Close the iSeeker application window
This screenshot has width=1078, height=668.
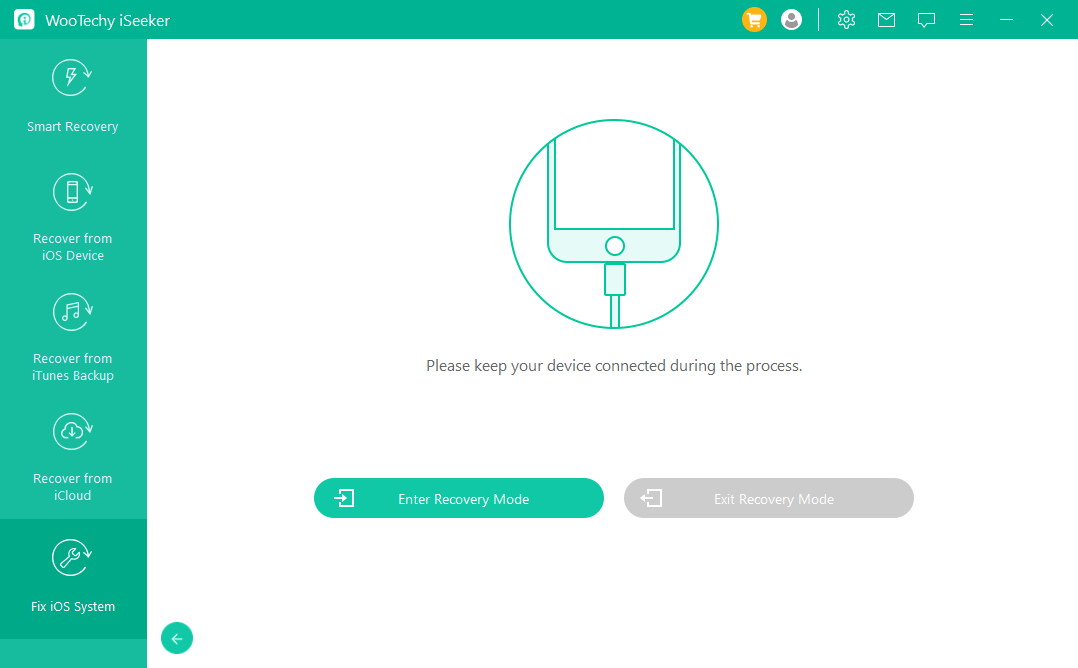tap(1047, 20)
